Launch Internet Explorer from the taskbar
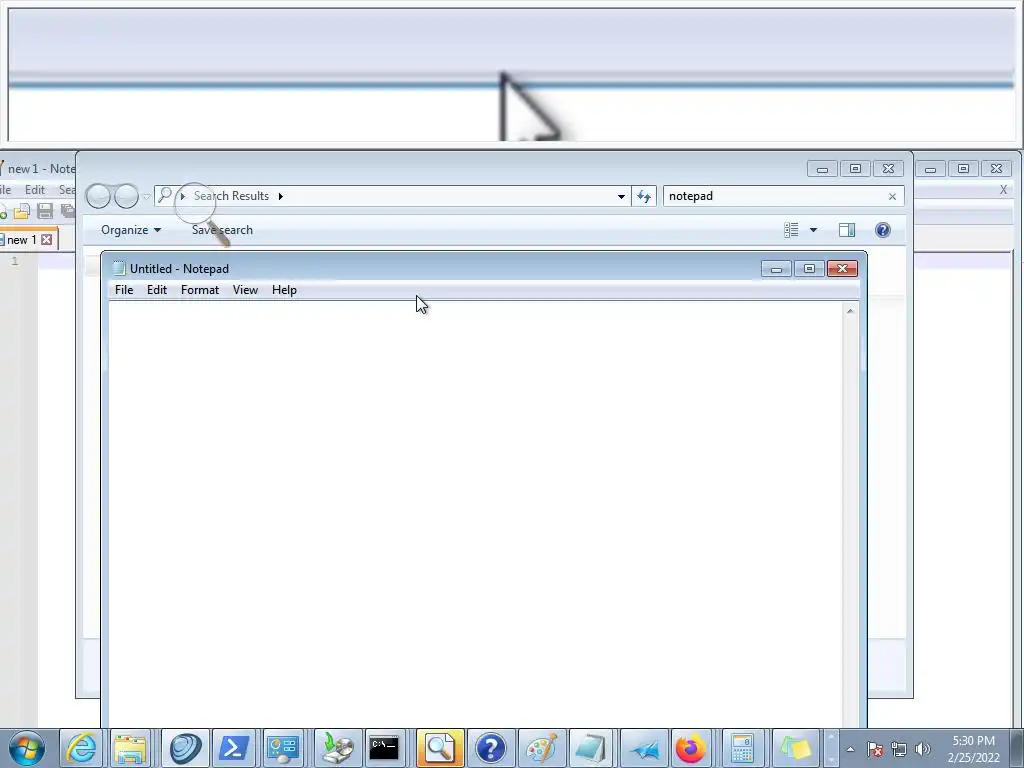This screenshot has height=768, width=1024. coord(81,748)
